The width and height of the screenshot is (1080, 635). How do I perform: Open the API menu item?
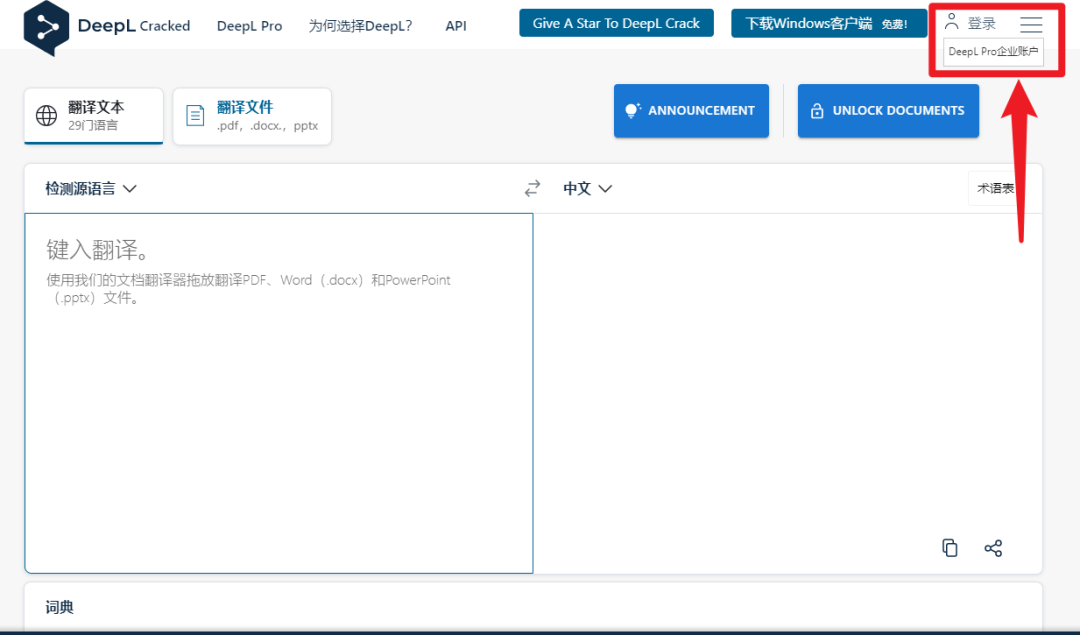click(456, 26)
